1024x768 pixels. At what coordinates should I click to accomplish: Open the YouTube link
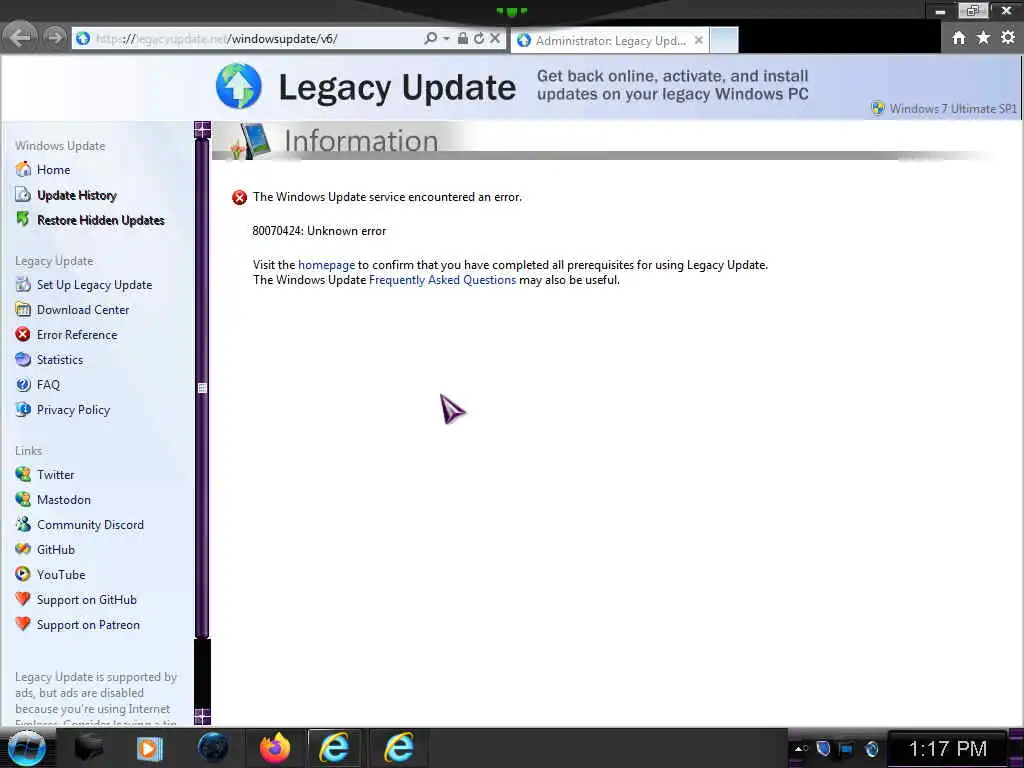pyautogui.click(x=61, y=575)
